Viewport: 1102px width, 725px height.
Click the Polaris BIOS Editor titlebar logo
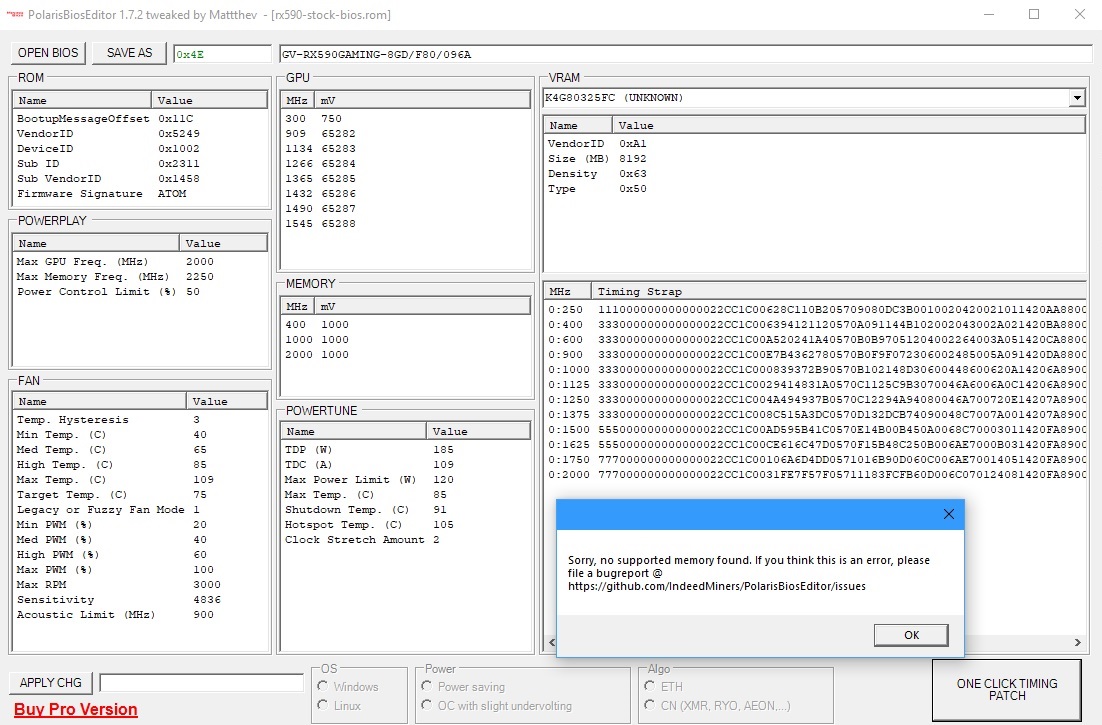[16, 14]
